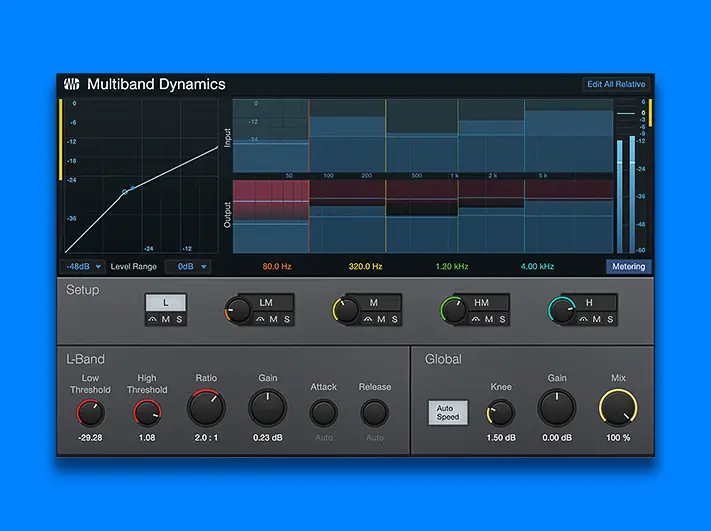Click the H band crossover knob
This screenshot has height=531, width=711.
click(561, 310)
